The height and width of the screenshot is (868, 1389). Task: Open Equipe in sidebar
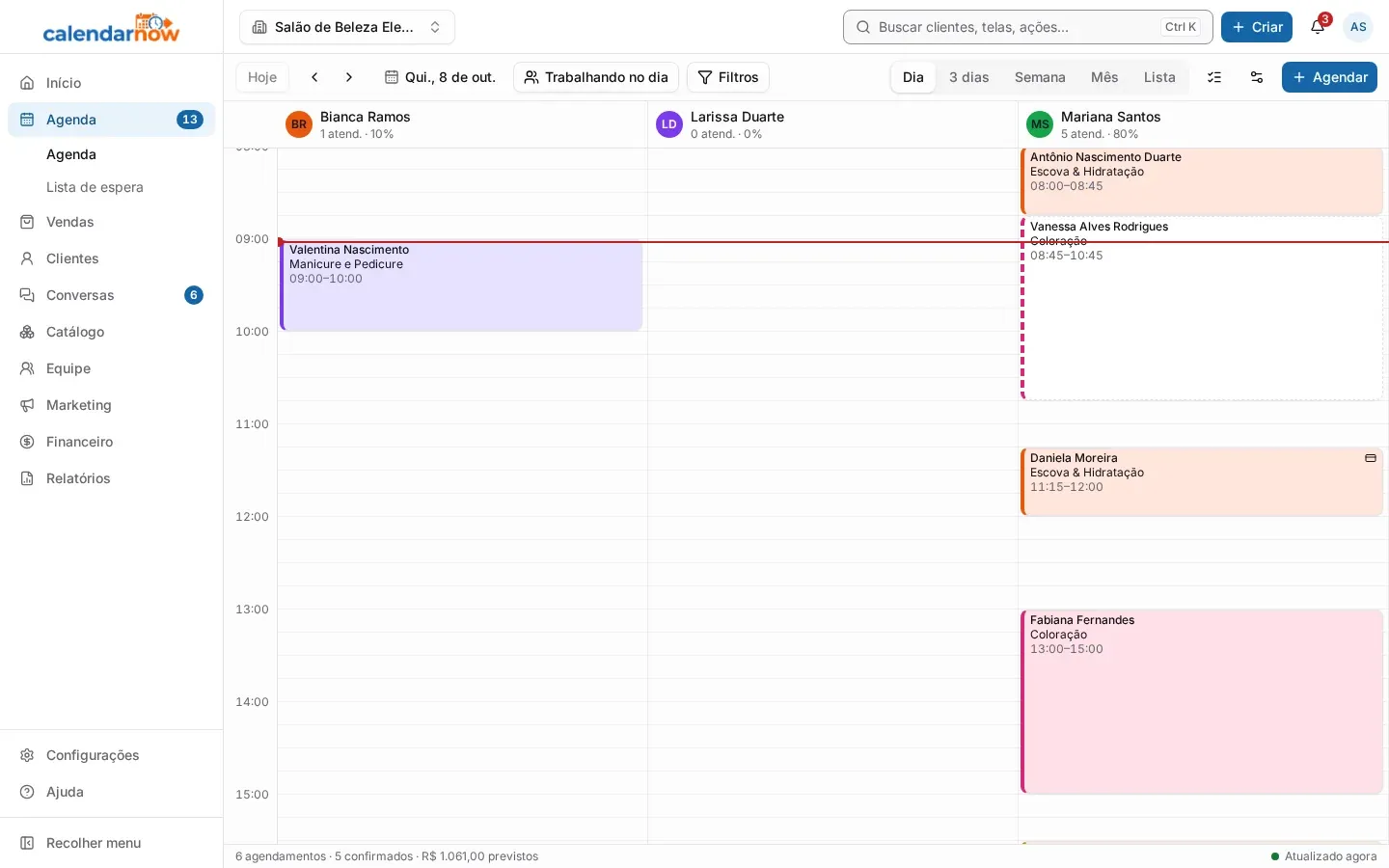(x=111, y=368)
